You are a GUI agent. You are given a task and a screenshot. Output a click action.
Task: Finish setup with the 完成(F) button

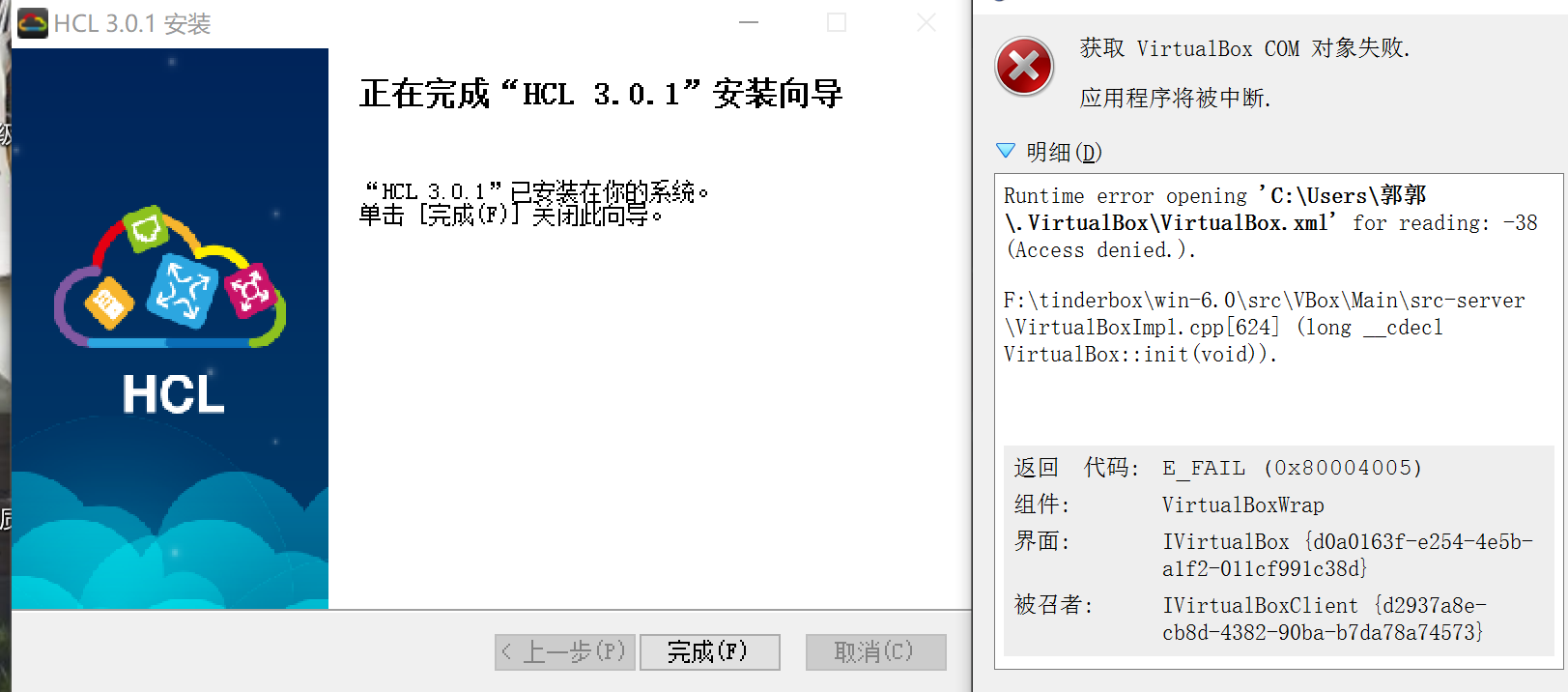coord(710,652)
